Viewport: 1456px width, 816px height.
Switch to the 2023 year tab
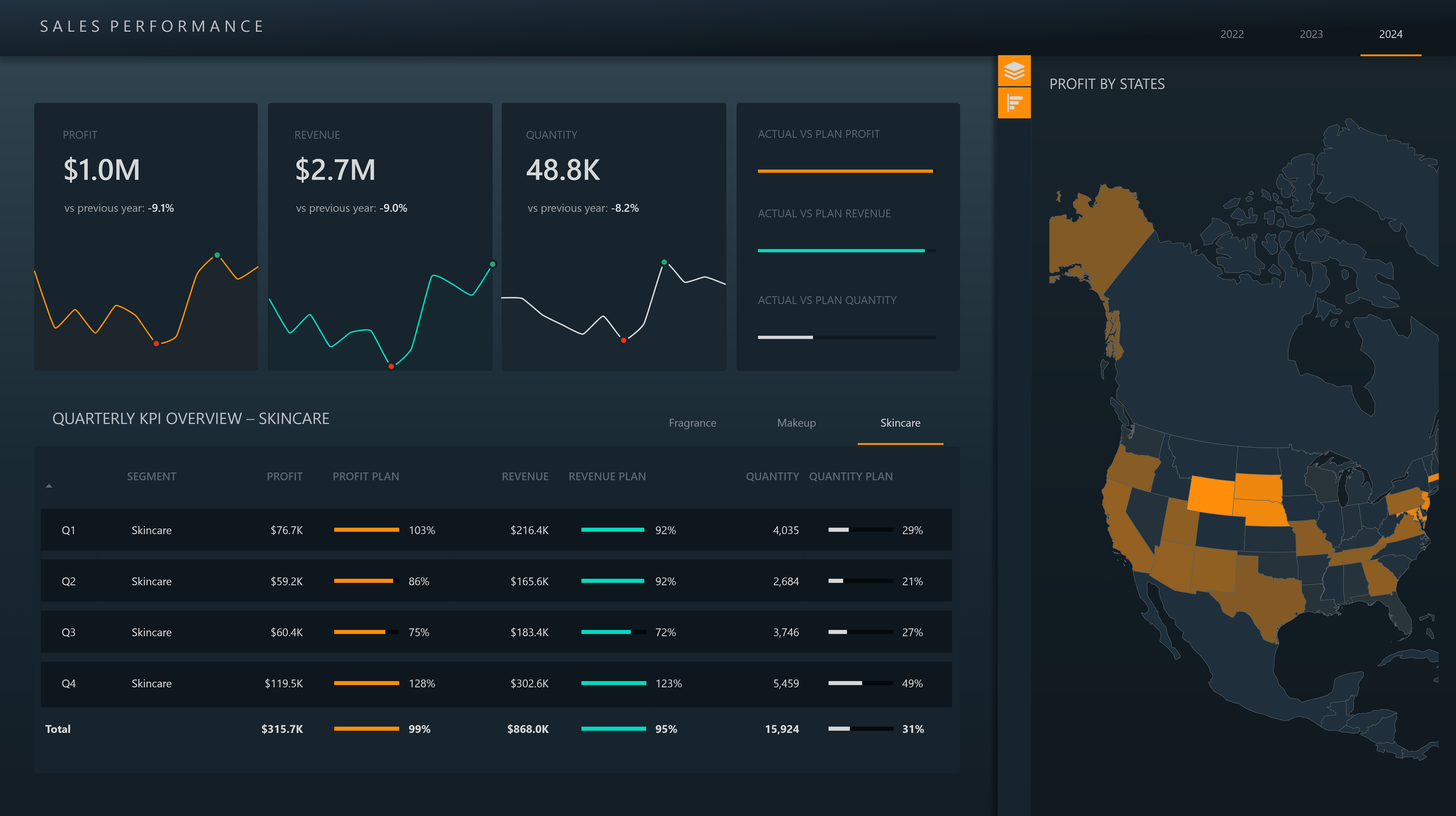[1311, 34]
